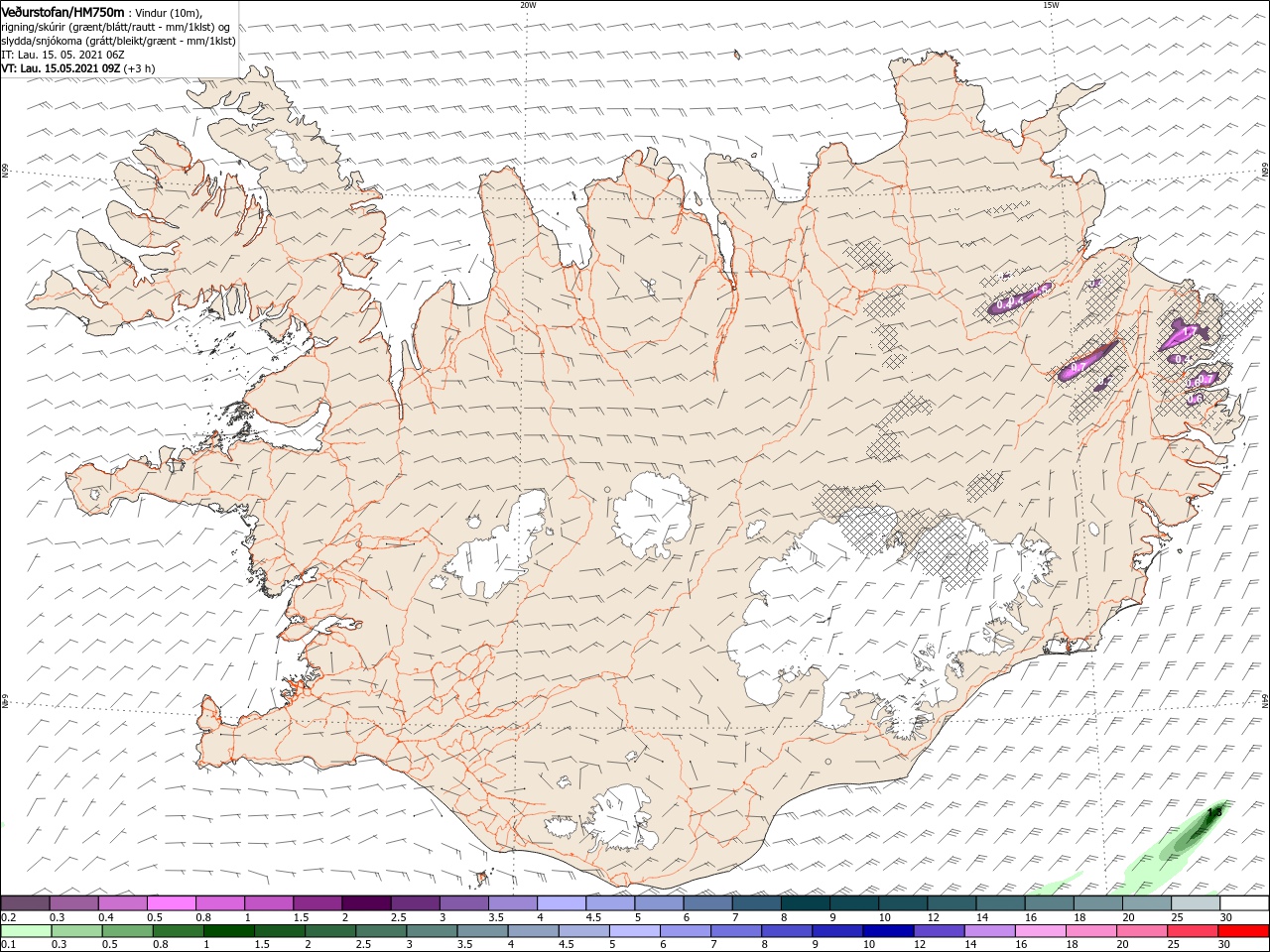Pick the white upper swatch labeled 30
Viewport: 1270px width, 952px height.
1245,902
